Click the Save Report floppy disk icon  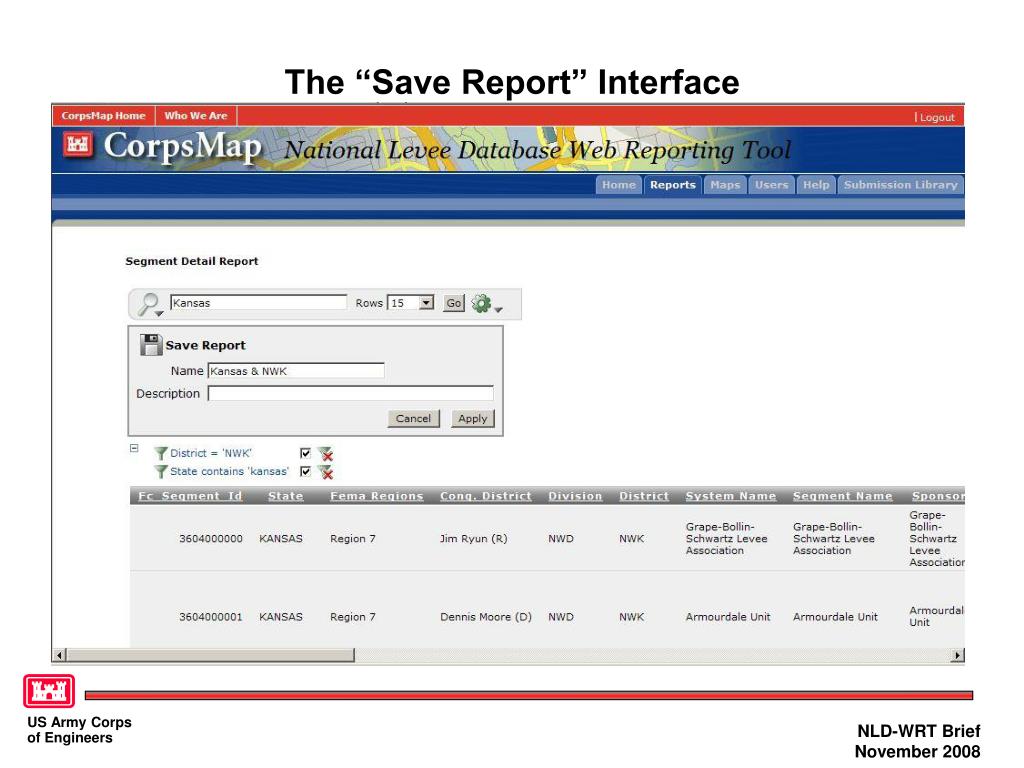(151, 345)
